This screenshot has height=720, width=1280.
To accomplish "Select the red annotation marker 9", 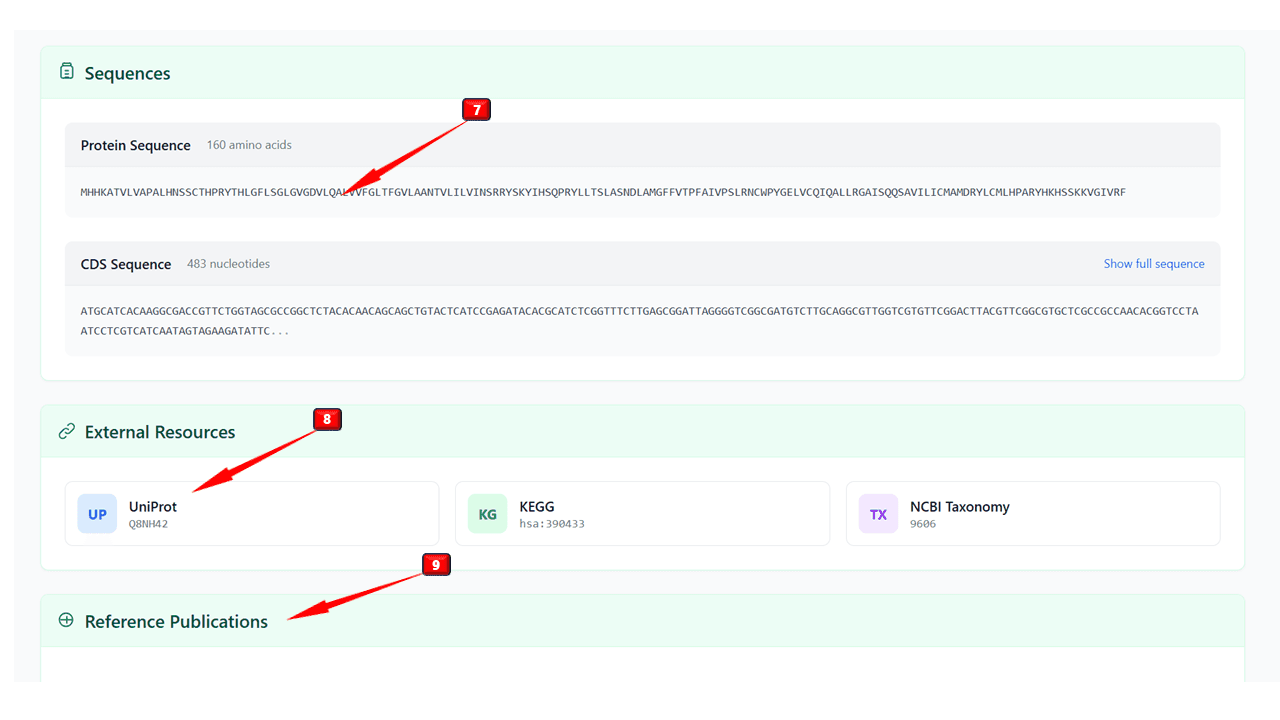I will point(436,565).
